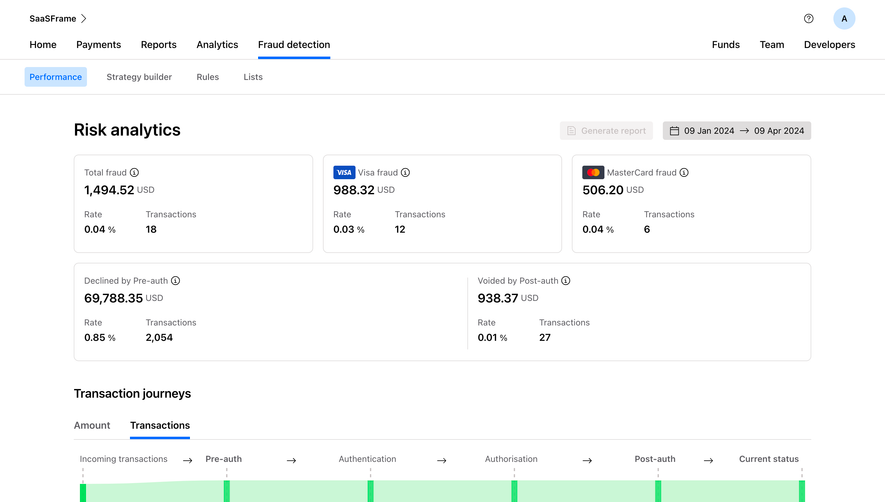
Task: Click the arrow between Incoming transactions and Pre-auth
Action: click(x=187, y=461)
